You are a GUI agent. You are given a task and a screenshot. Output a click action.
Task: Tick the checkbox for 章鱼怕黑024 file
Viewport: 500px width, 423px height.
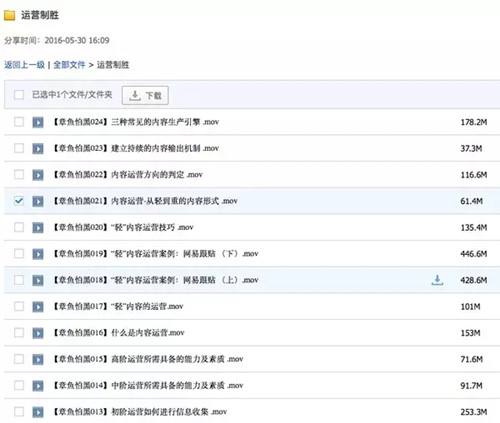[19, 122]
